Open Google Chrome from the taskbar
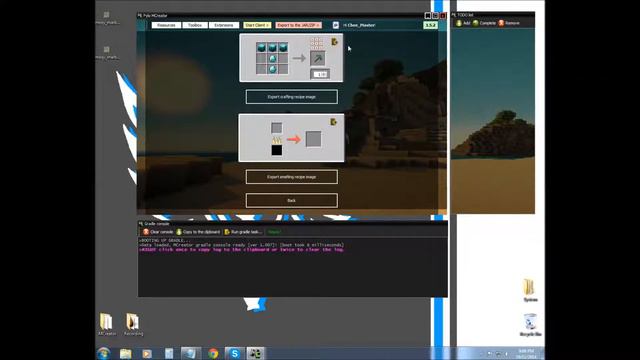The image size is (640, 360). 213,353
